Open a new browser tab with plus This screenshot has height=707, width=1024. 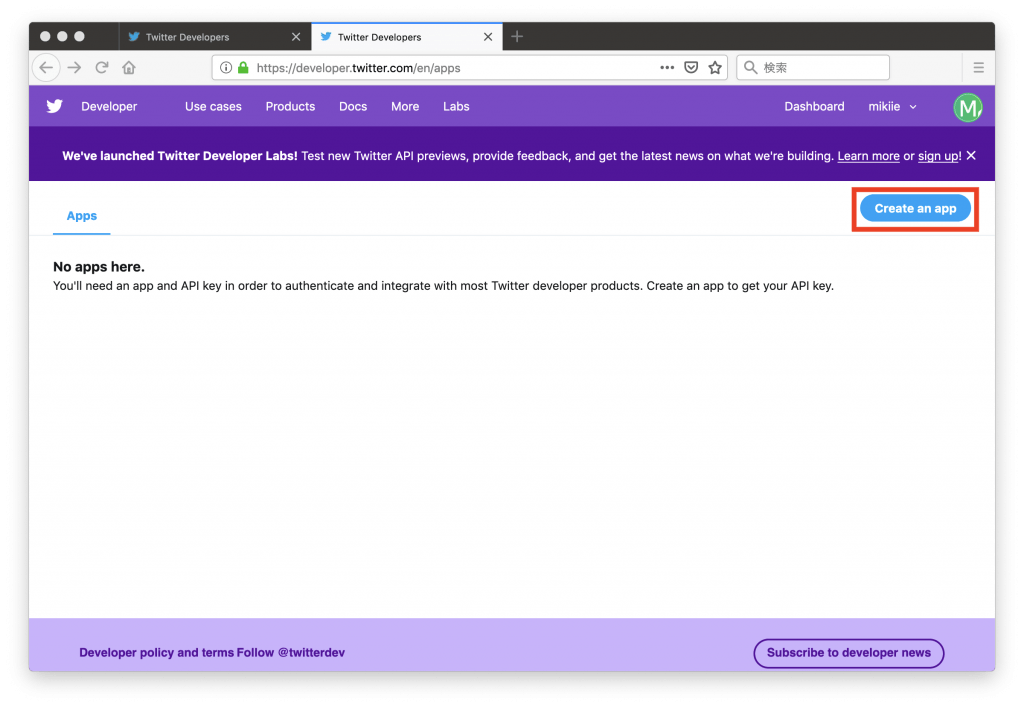[x=517, y=37]
